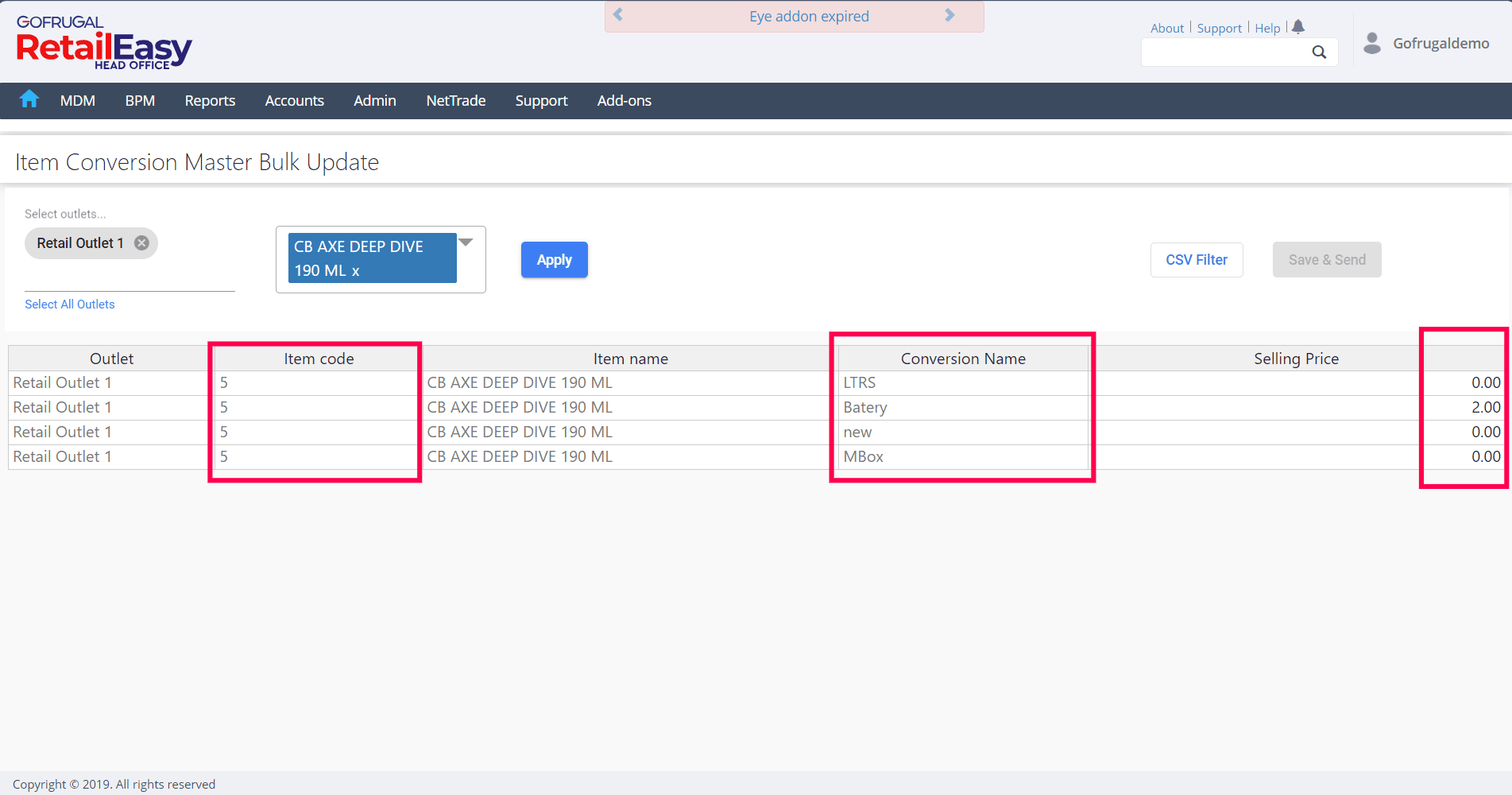The height and width of the screenshot is (795, 1512).
Task: Click the search magnifier icon
Action: (x=1319, y=52)
